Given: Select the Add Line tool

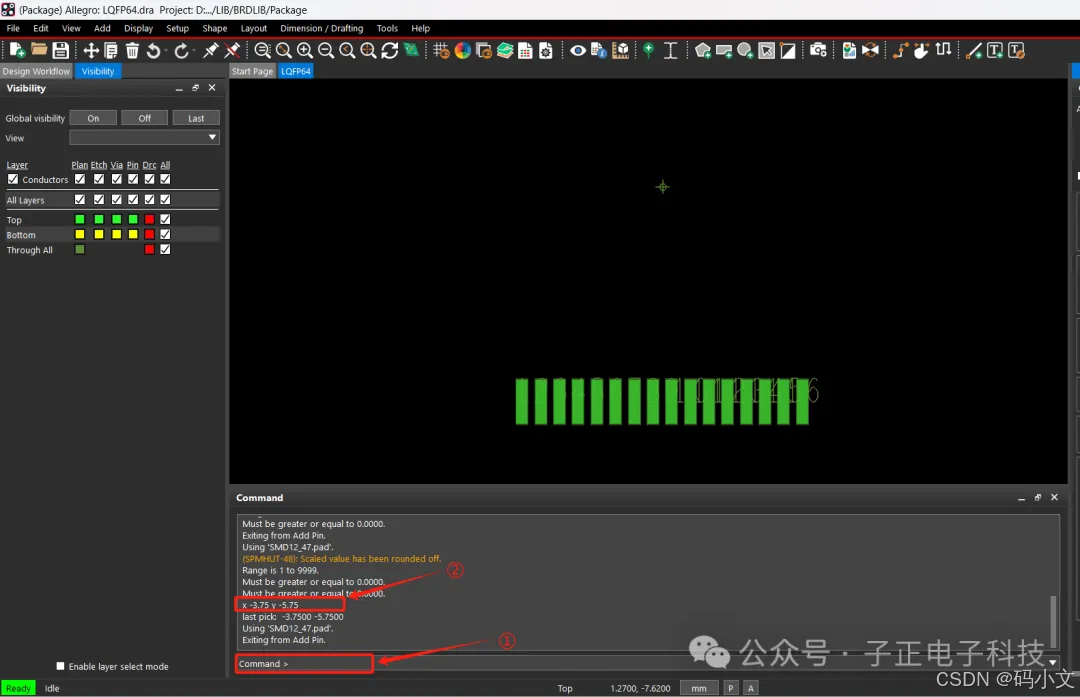Looking at the screenshot, I should click(x=973, y=50).
